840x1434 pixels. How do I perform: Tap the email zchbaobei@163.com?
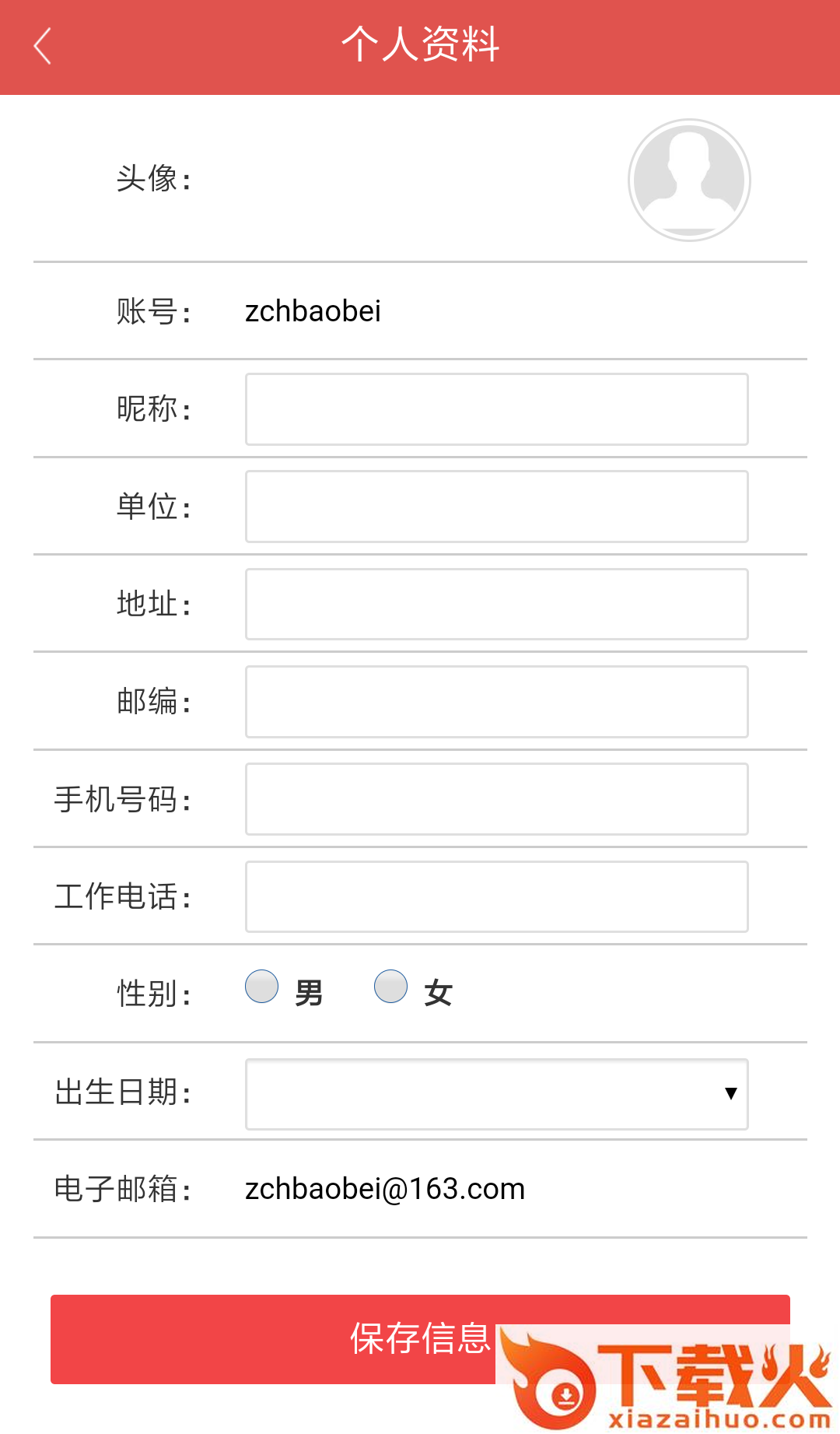[385, 1189]
